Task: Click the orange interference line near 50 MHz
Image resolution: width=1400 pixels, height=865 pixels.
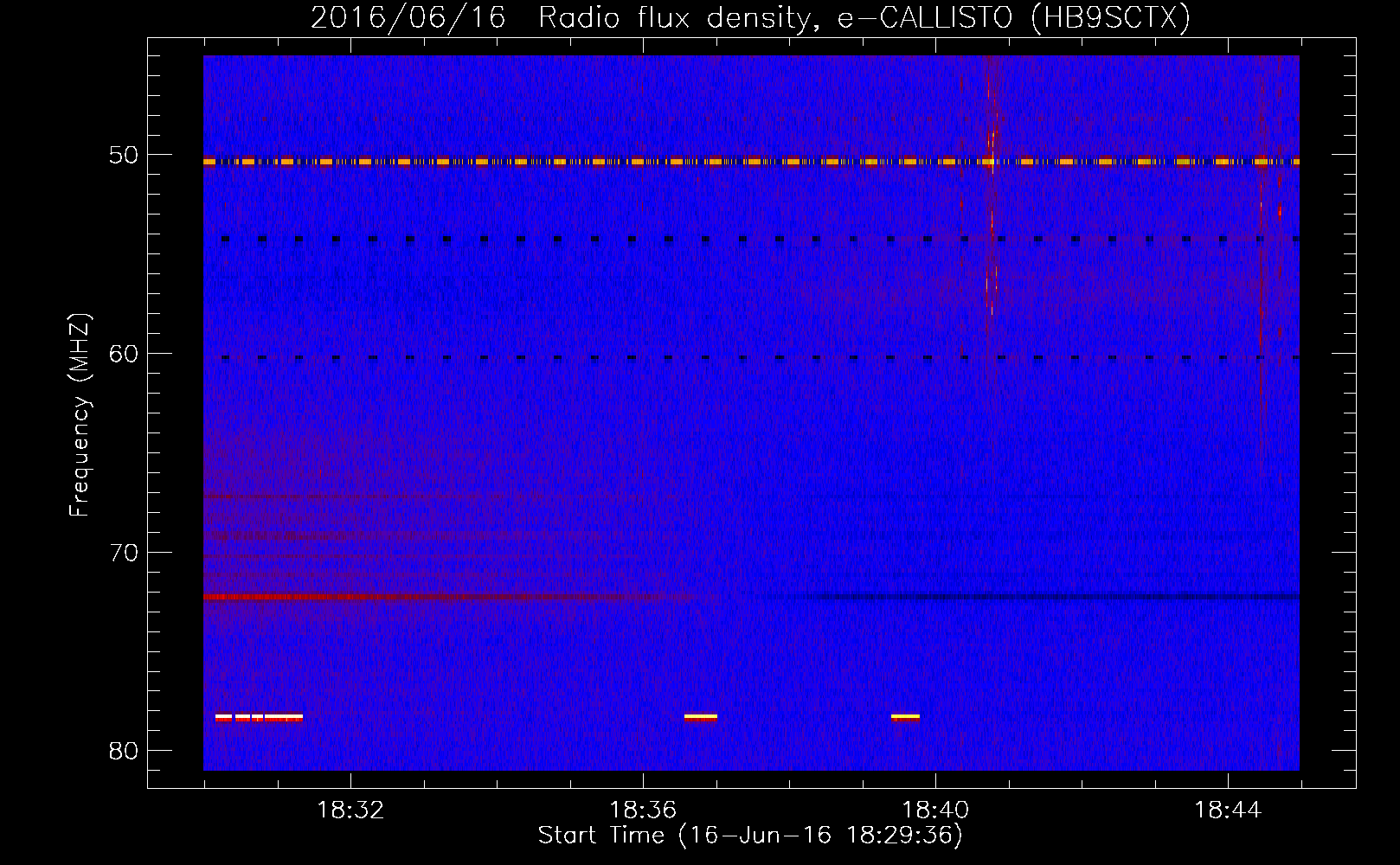Action: [x=751, y=162]
